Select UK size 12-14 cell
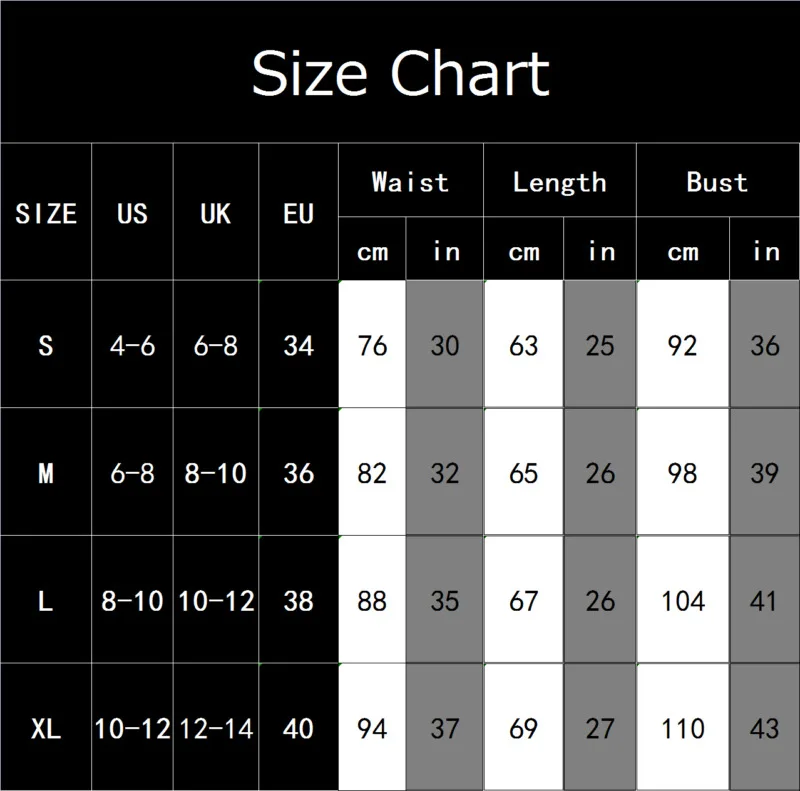The width and height of the screenshot is (800, 791). click(x=216, y=728)
